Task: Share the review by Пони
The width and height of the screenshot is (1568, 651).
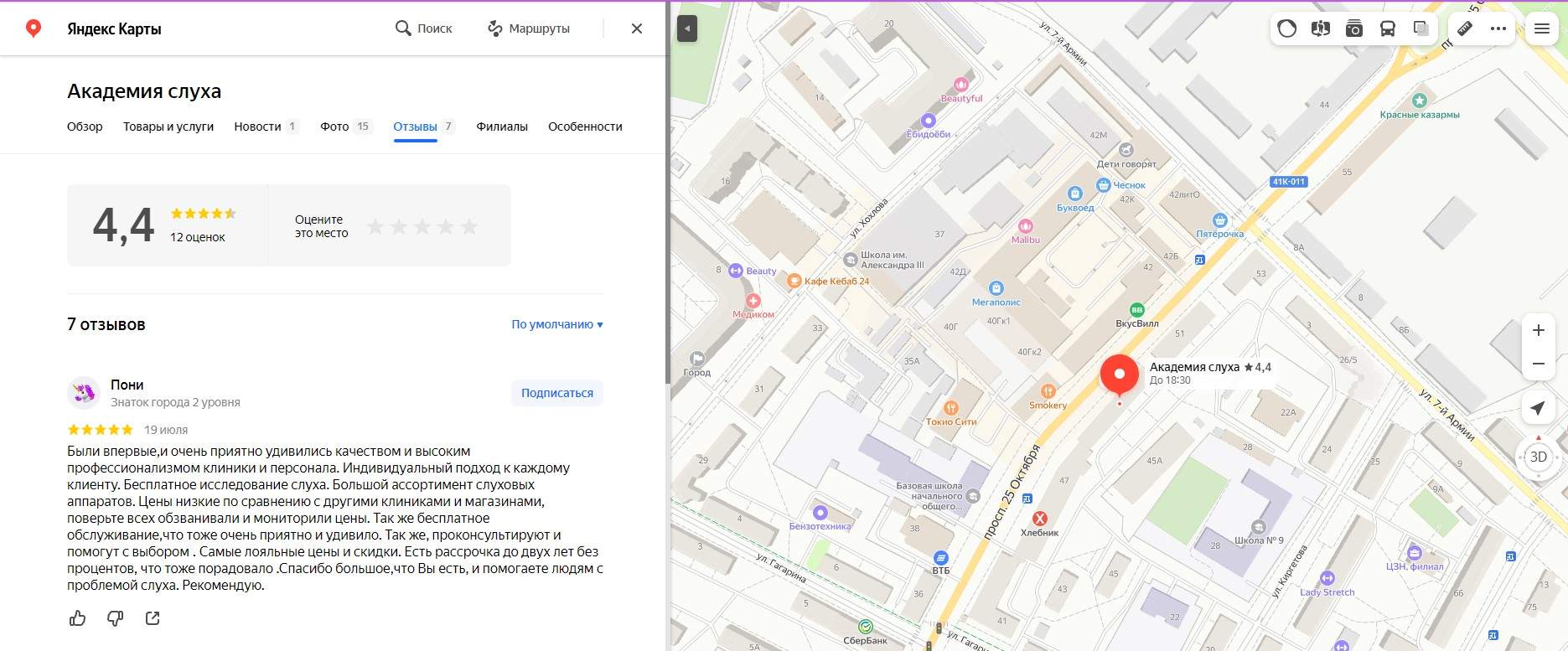Action: click(x=153, y=618)
